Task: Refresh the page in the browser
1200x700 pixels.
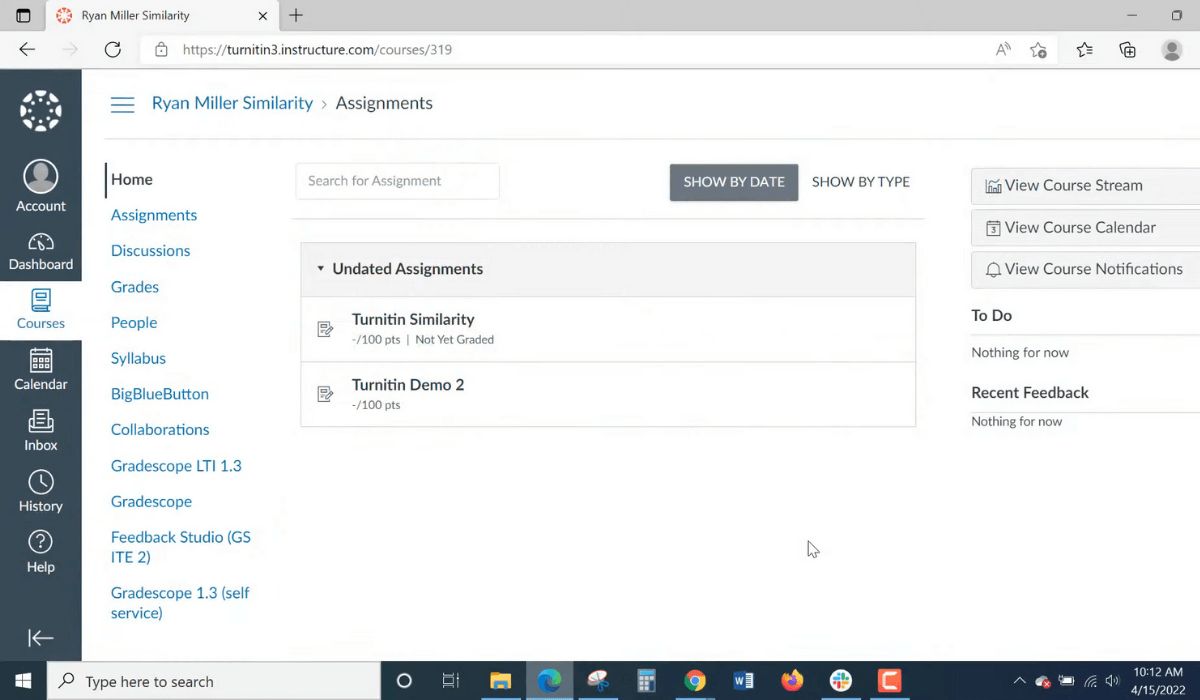Action: tap(112, 49)
